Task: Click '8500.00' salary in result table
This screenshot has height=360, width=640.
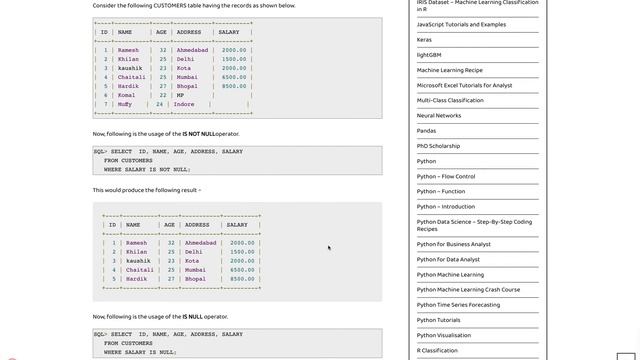Action: [x=242, y=279]
